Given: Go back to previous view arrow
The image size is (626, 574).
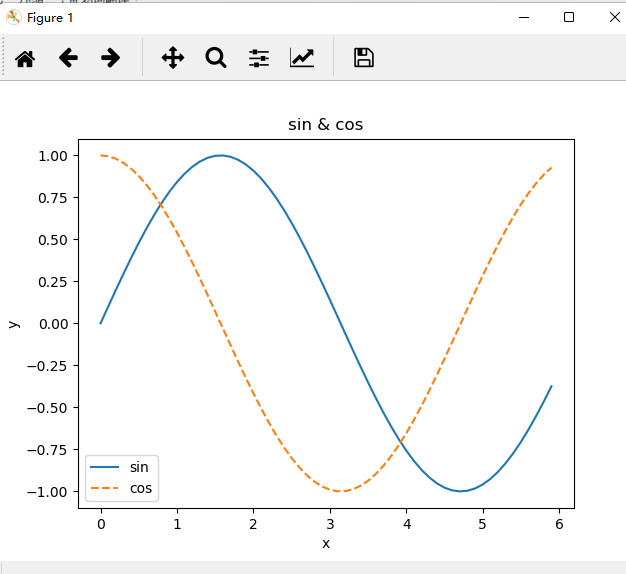Looking at the screenshot, I should (68, 58).
